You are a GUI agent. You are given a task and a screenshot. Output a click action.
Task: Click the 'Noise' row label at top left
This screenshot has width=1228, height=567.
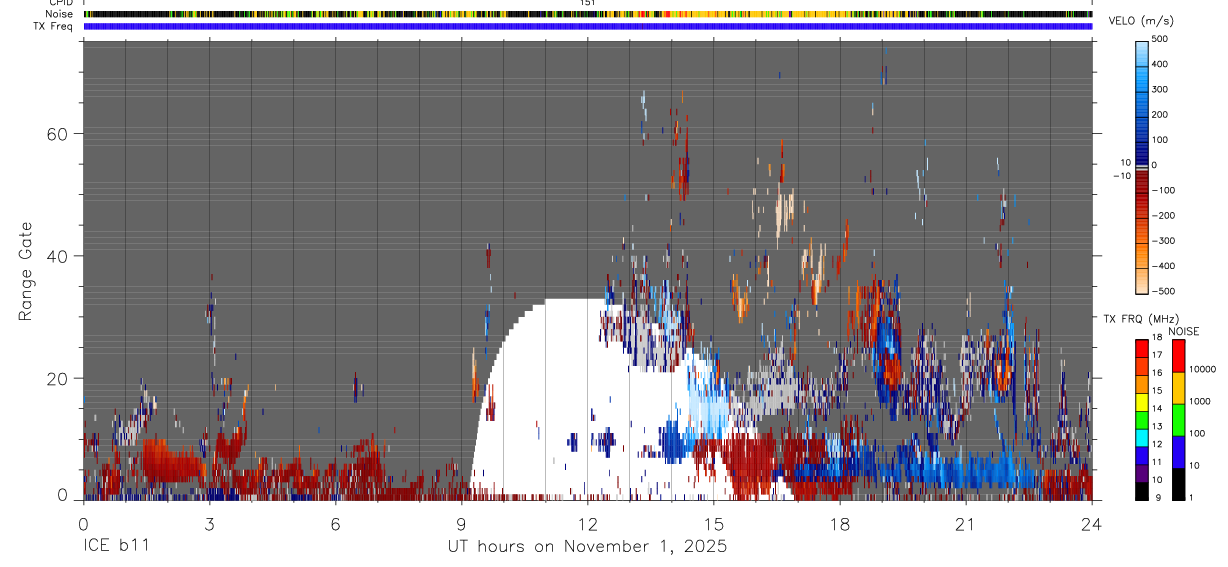pos(59,15)
